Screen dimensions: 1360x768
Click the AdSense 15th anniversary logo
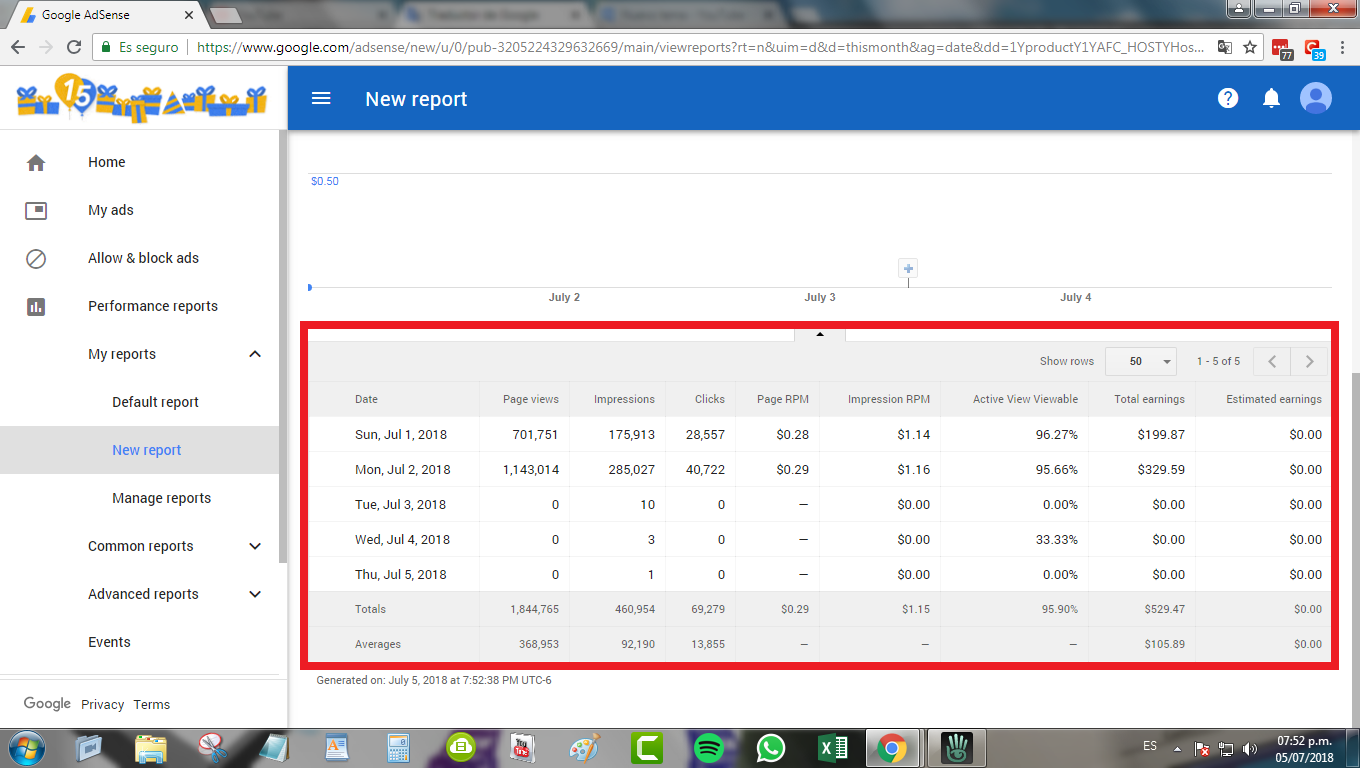142,98
